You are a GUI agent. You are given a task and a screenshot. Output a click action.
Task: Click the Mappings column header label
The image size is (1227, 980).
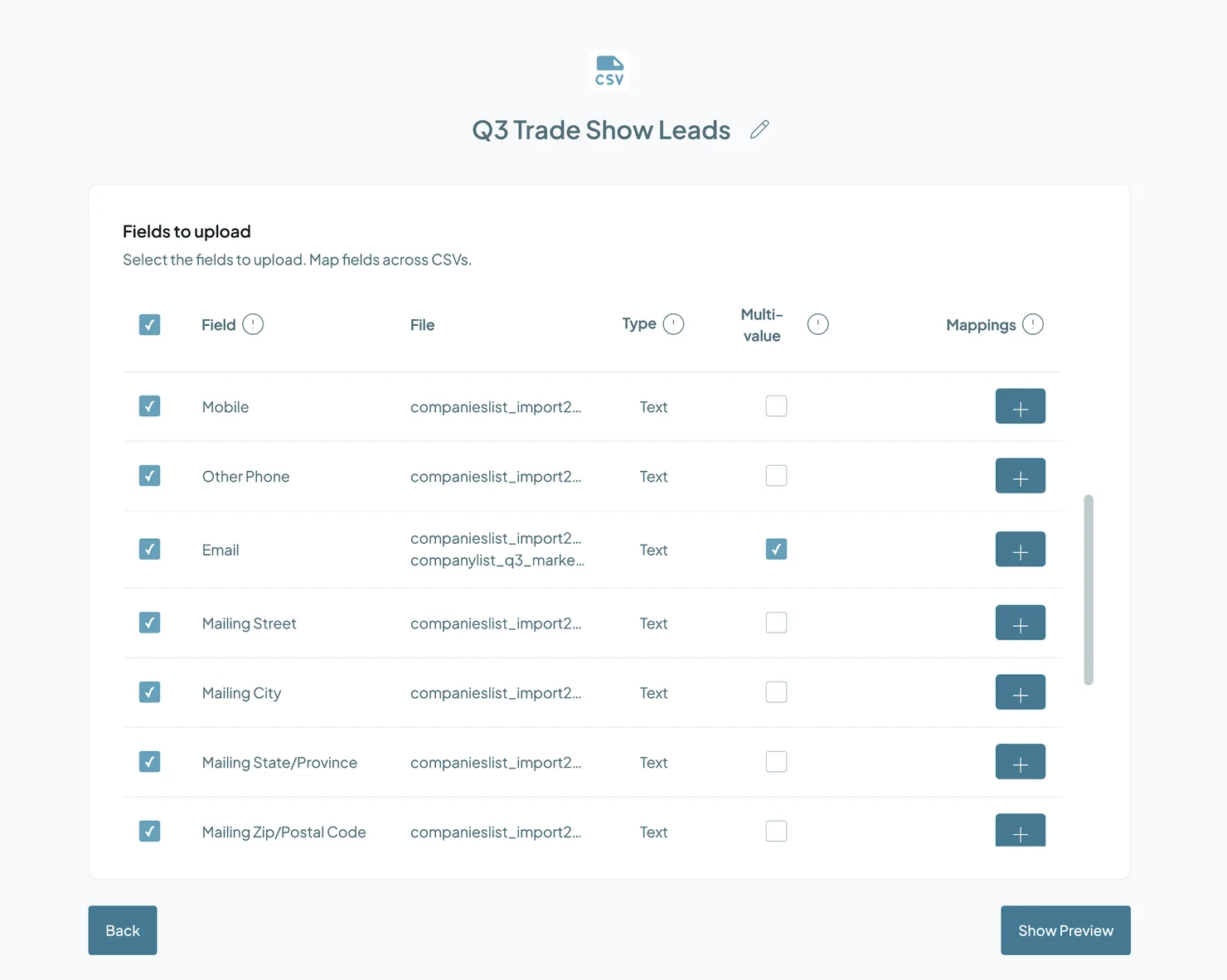pos(981,325)
